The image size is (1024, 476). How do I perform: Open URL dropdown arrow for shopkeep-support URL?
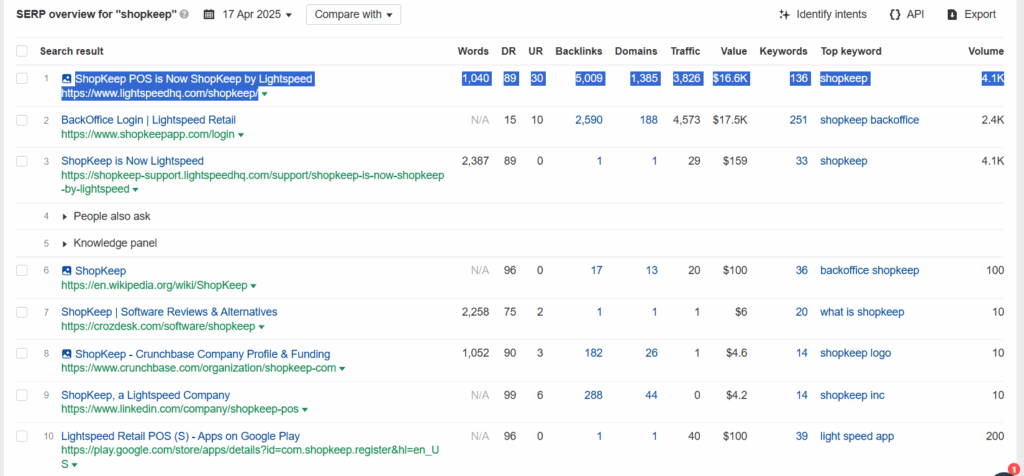(135, 190)
